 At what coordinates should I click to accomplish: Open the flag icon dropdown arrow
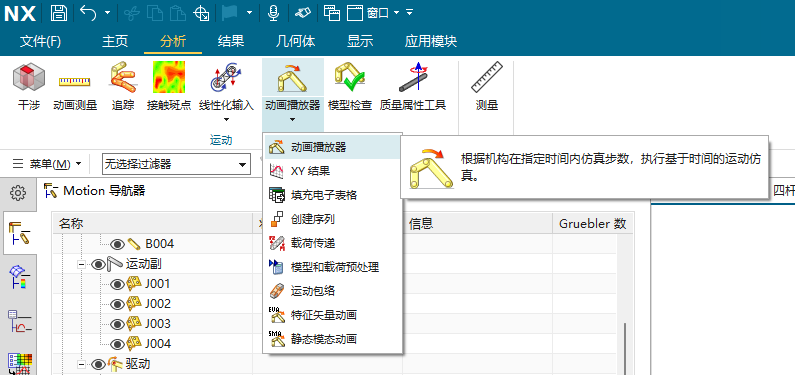(249, 13)
